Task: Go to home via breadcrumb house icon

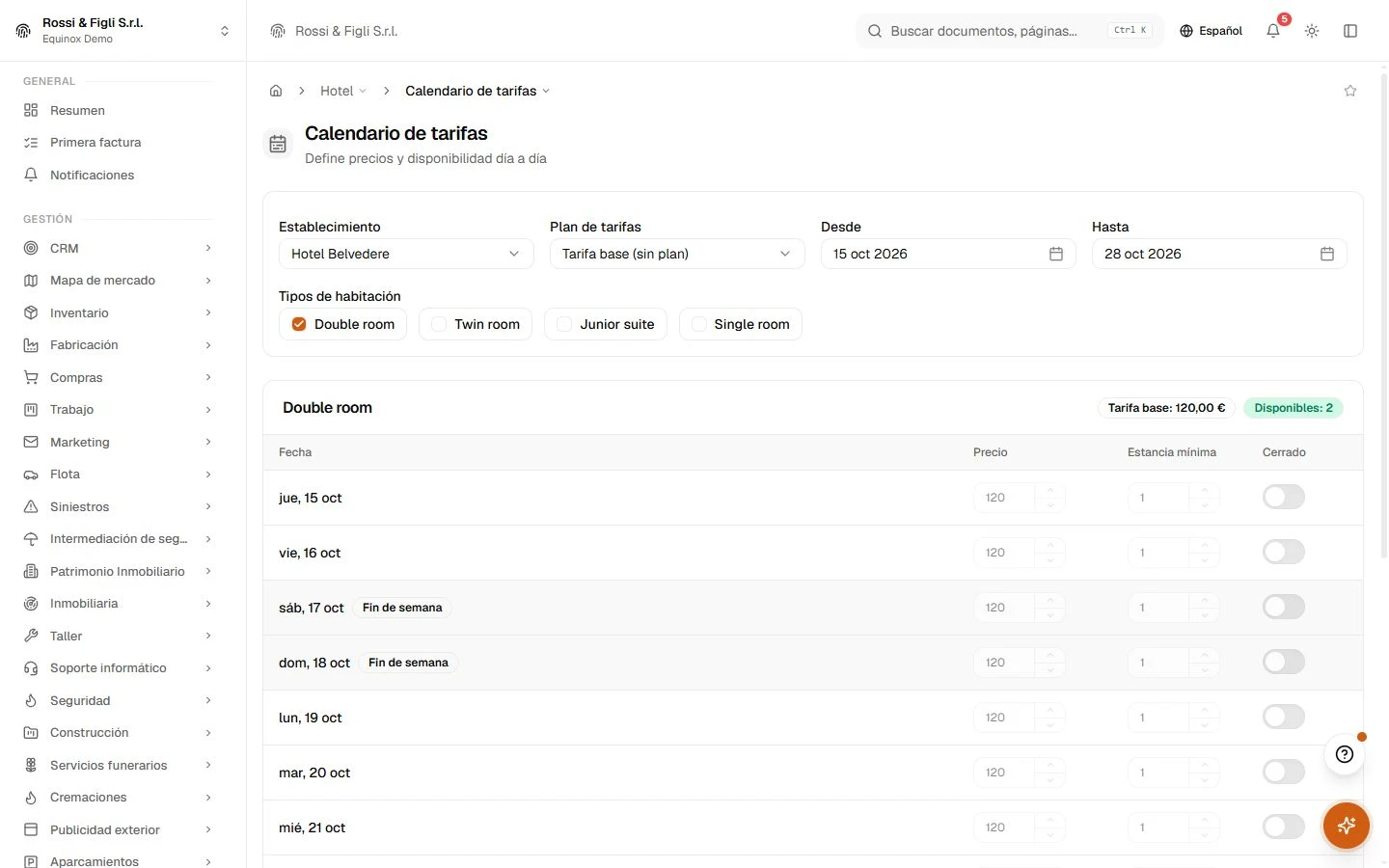Action: pos(276,91)
